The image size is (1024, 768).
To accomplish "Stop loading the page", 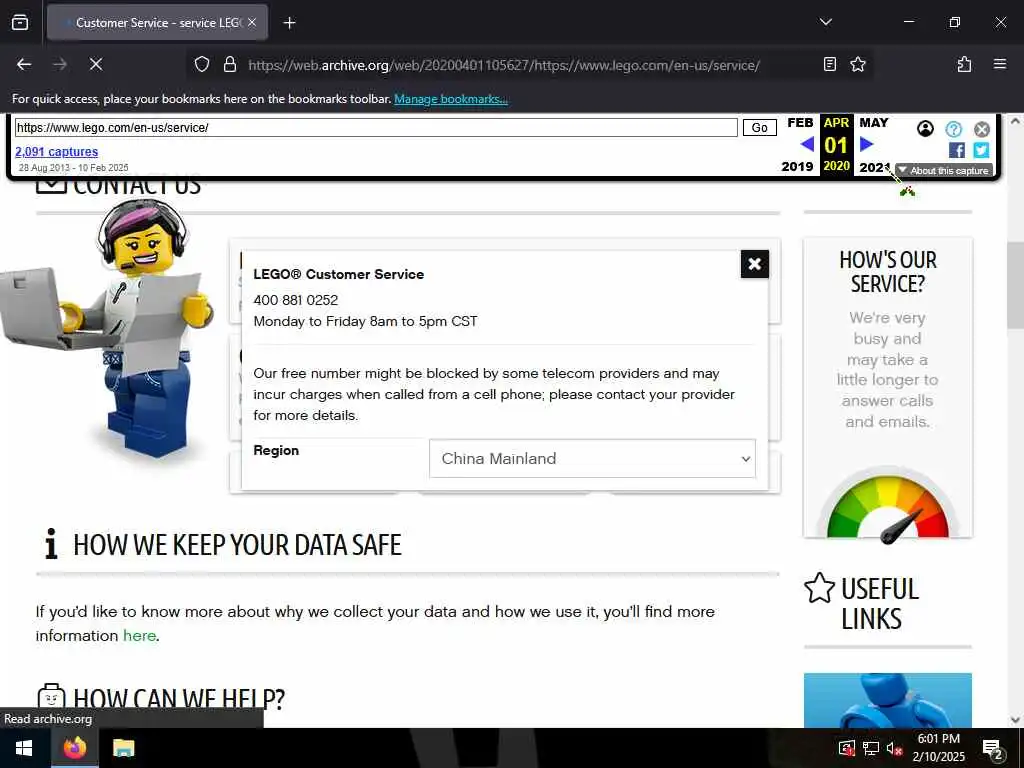I will click(96, 64).
